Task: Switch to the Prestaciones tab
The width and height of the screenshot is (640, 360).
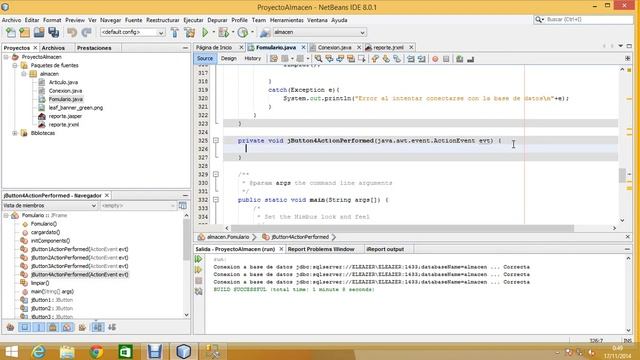Action: point(94,48)
